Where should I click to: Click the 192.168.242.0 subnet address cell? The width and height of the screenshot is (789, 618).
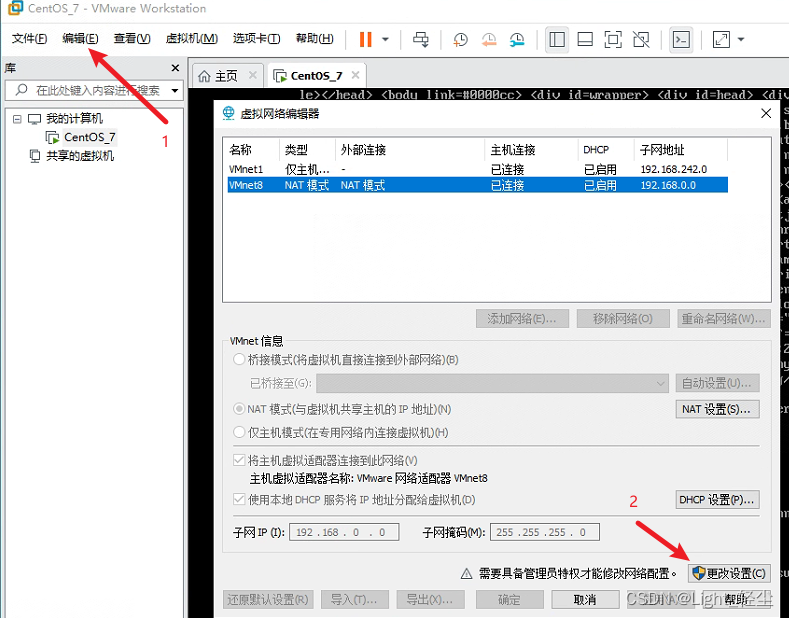(674, 170)
